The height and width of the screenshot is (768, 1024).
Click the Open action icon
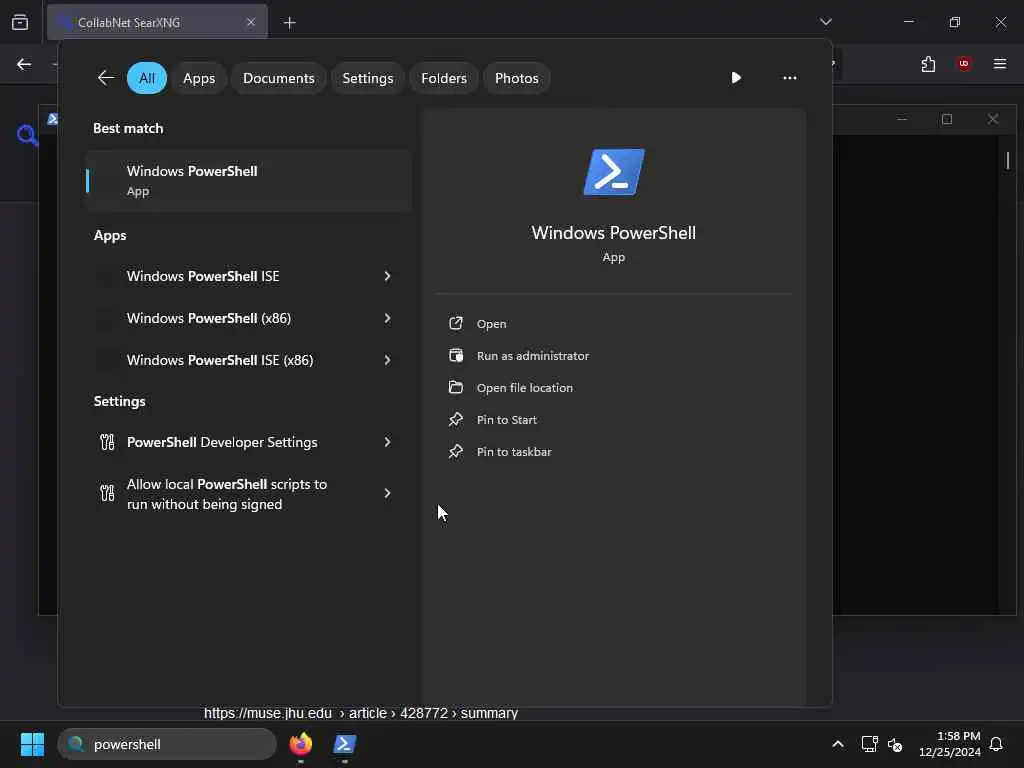pos(456,323)
